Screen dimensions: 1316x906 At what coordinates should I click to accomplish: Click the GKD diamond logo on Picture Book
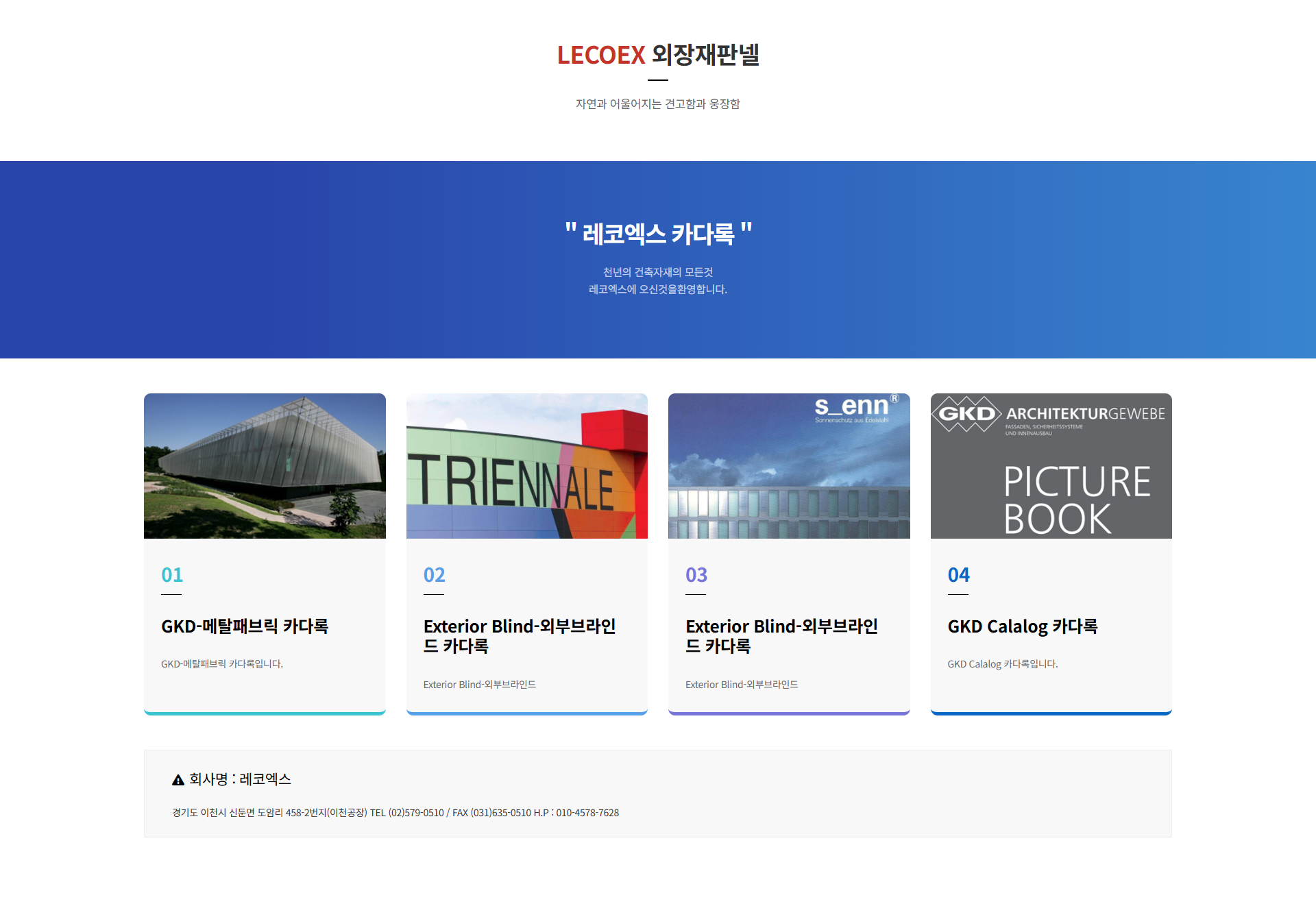[967, 413]
